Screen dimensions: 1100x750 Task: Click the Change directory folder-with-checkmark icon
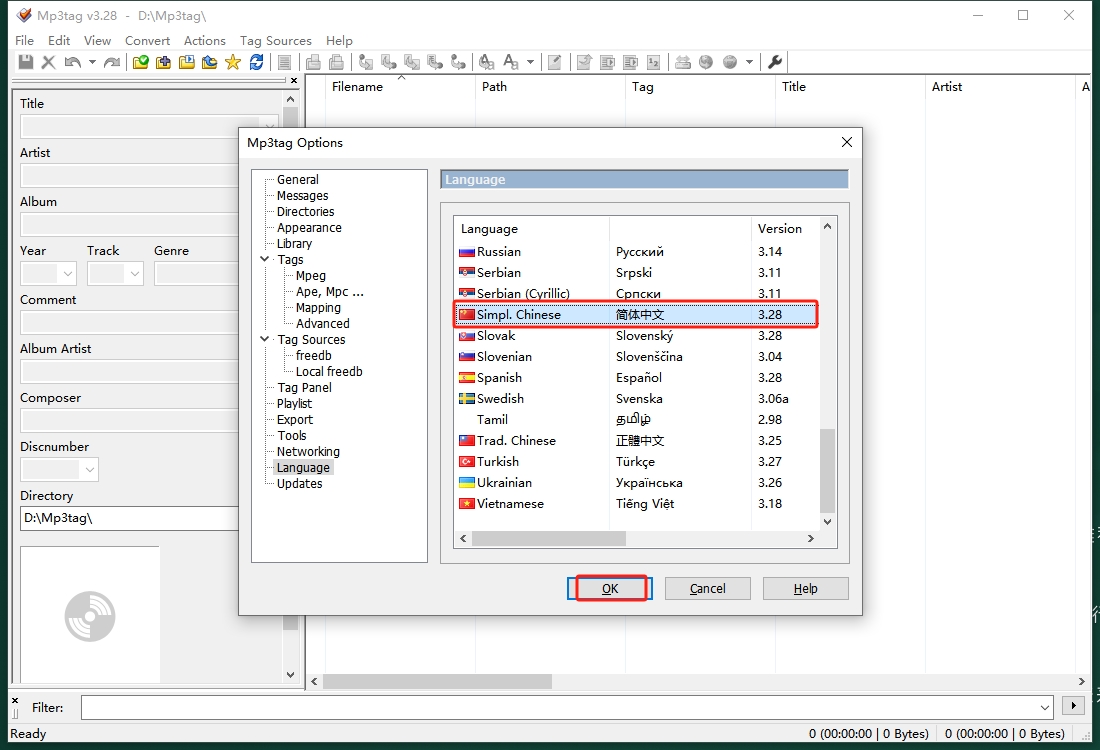(140, 62)
